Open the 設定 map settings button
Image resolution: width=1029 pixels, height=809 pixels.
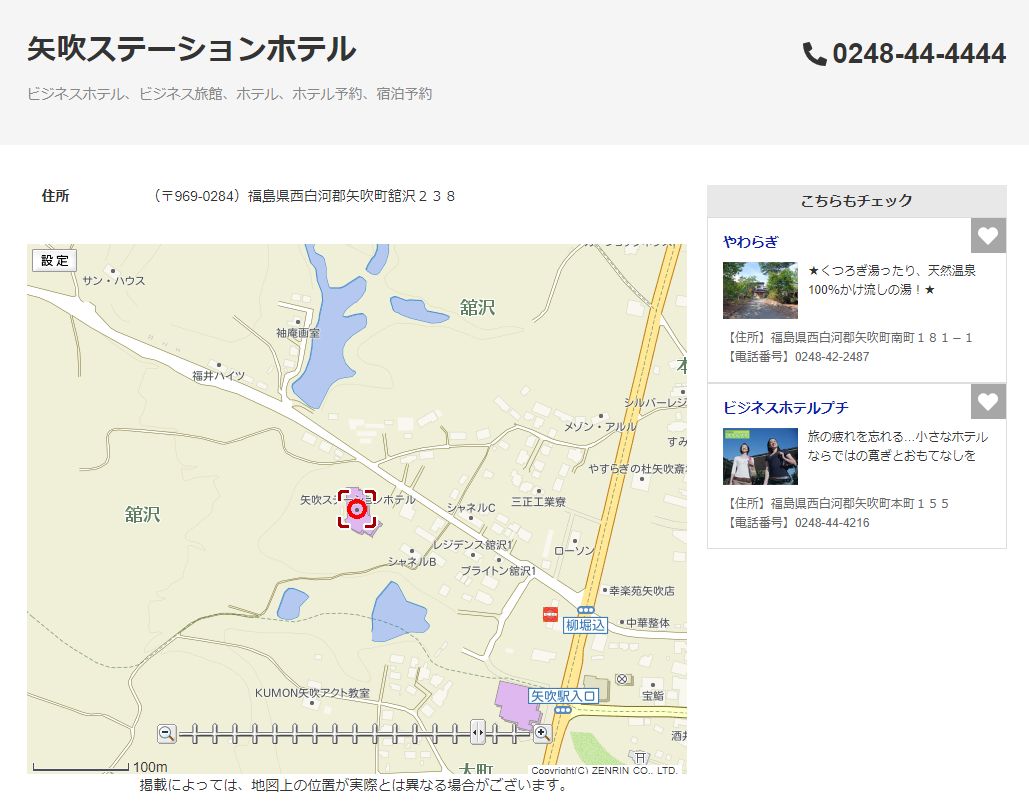point(54,260)
